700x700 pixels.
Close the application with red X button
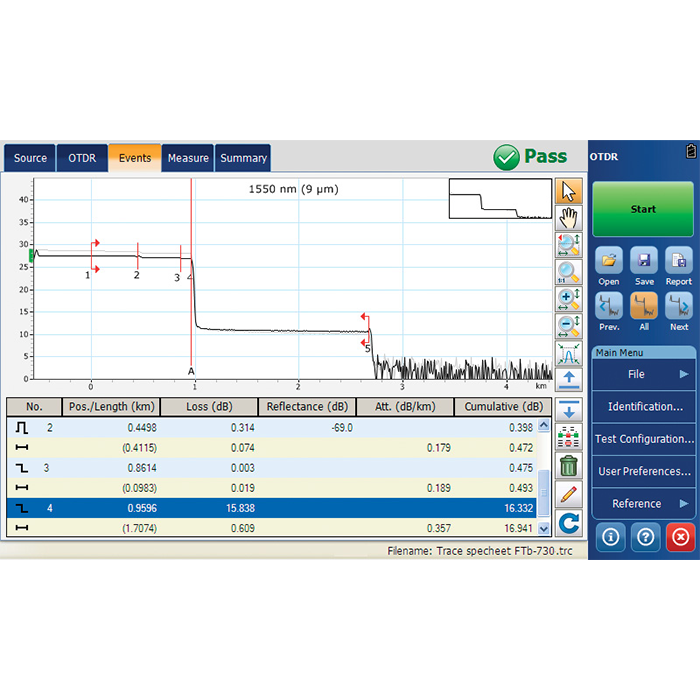click(x=680, y=537)
